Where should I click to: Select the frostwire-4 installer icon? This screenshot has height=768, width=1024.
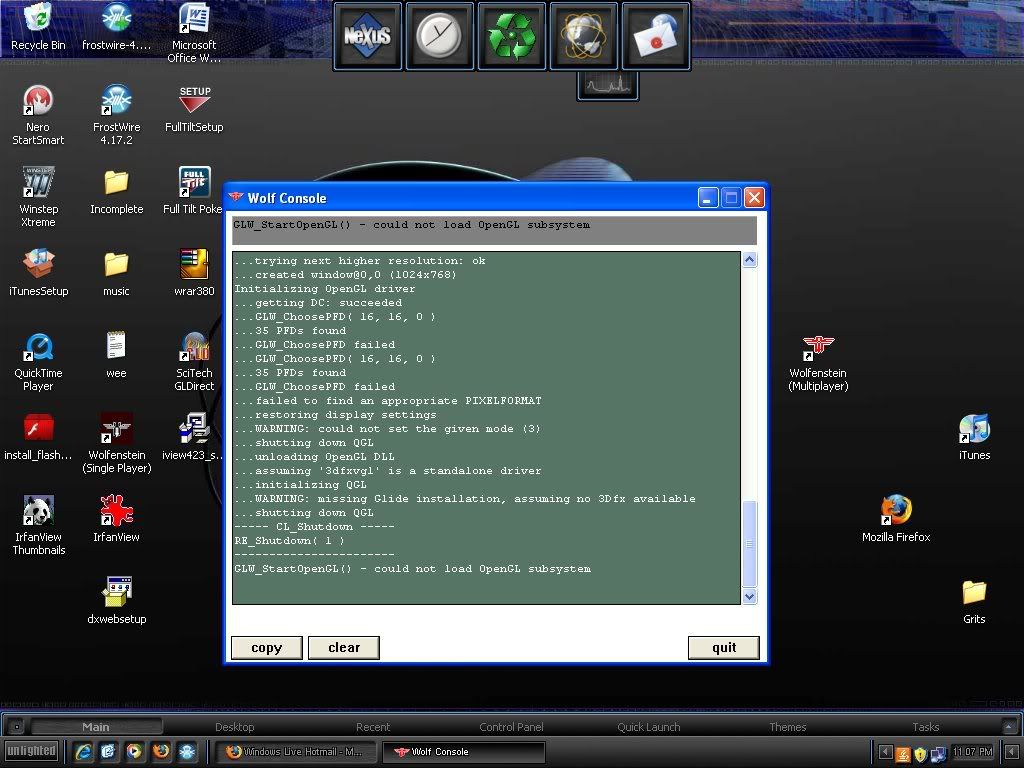[x=116, y=27]
